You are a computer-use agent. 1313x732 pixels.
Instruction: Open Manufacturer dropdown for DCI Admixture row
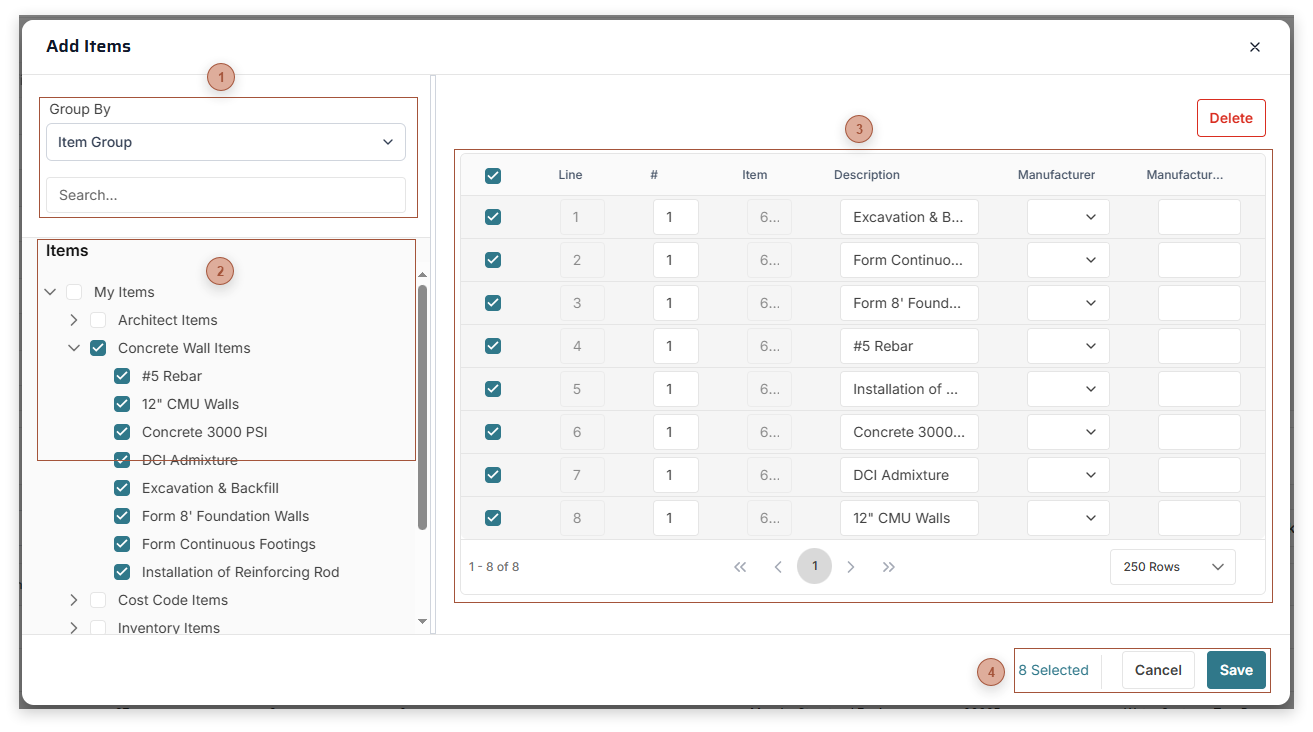[1068, 474]
